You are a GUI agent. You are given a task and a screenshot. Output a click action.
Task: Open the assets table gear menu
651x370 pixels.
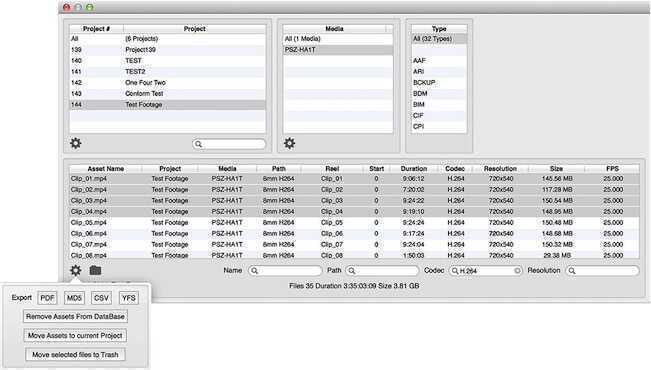[x=76, y=270]
